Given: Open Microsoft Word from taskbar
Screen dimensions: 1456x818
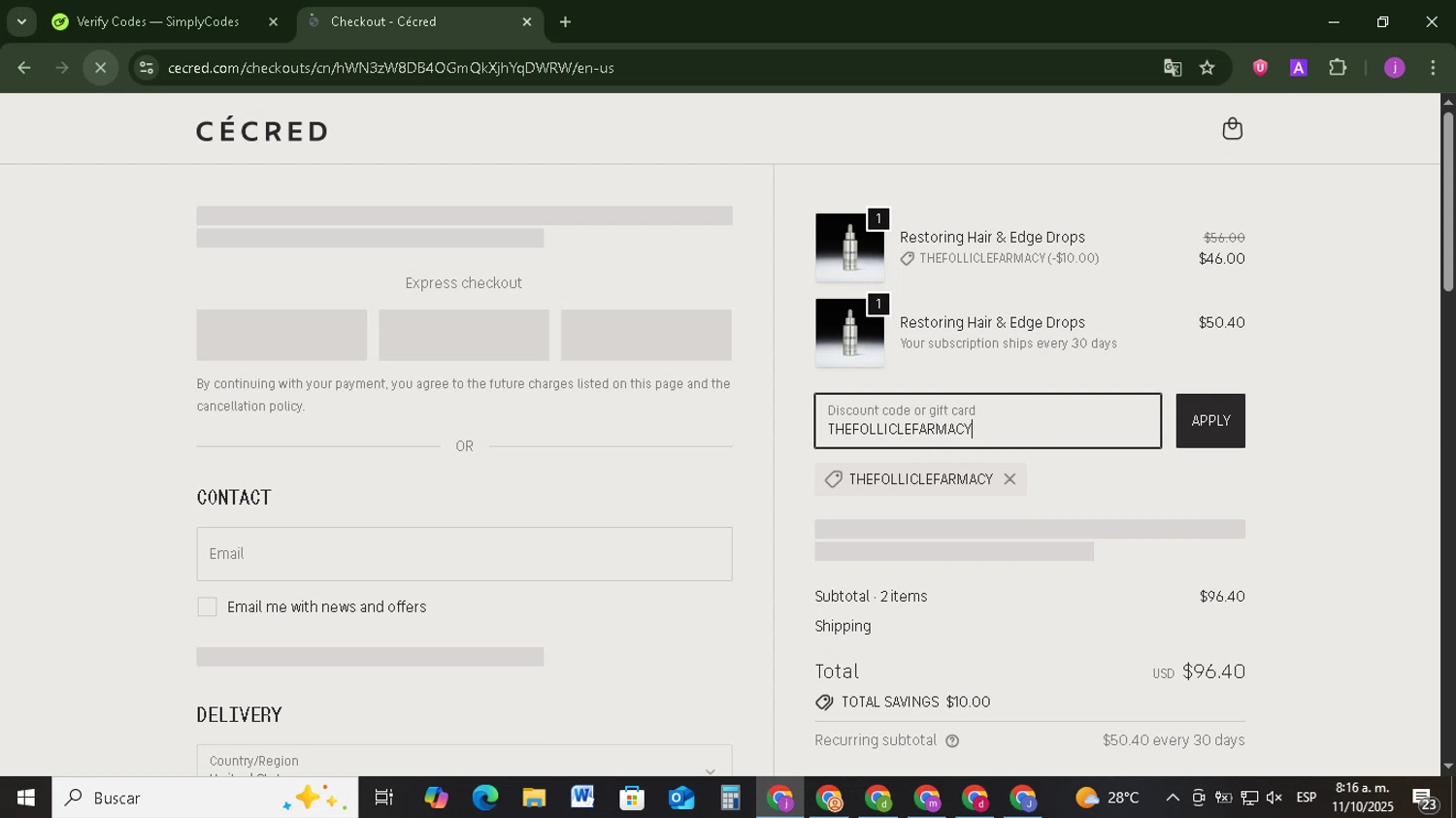Looking at the screenshot, I should click(x=582, y=798).
